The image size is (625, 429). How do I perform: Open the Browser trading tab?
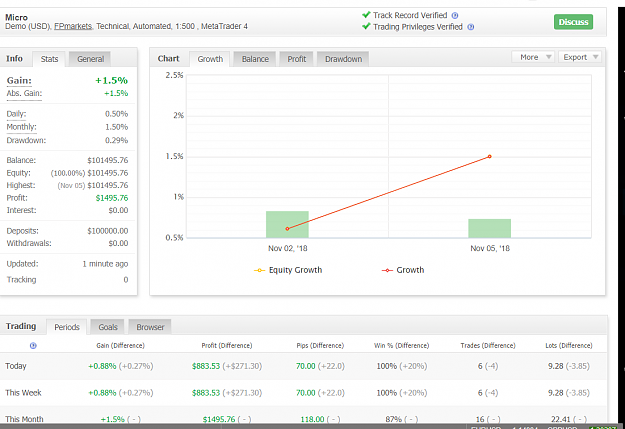pos(150,327)
